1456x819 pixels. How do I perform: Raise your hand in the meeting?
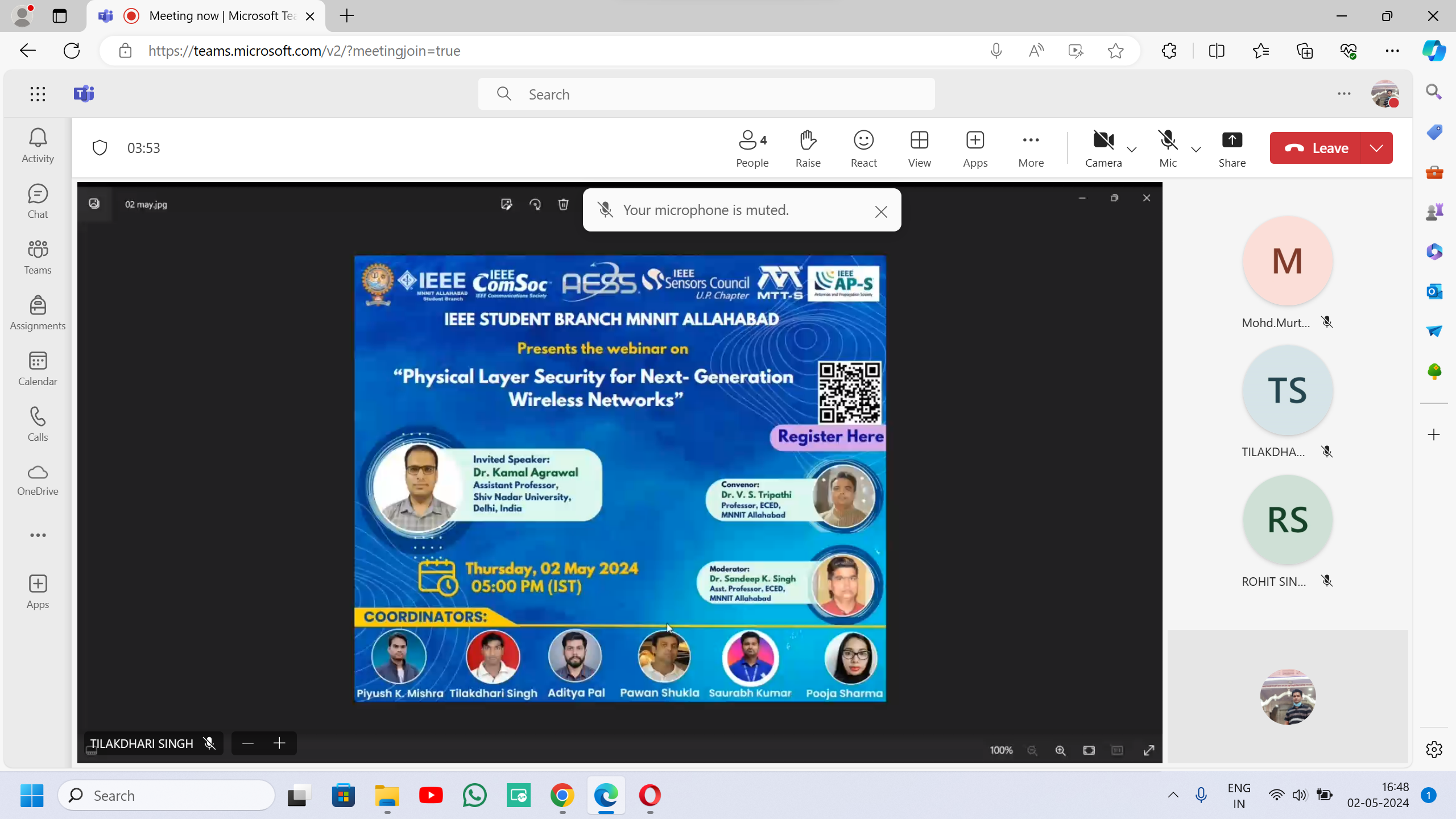coord(808,148)
